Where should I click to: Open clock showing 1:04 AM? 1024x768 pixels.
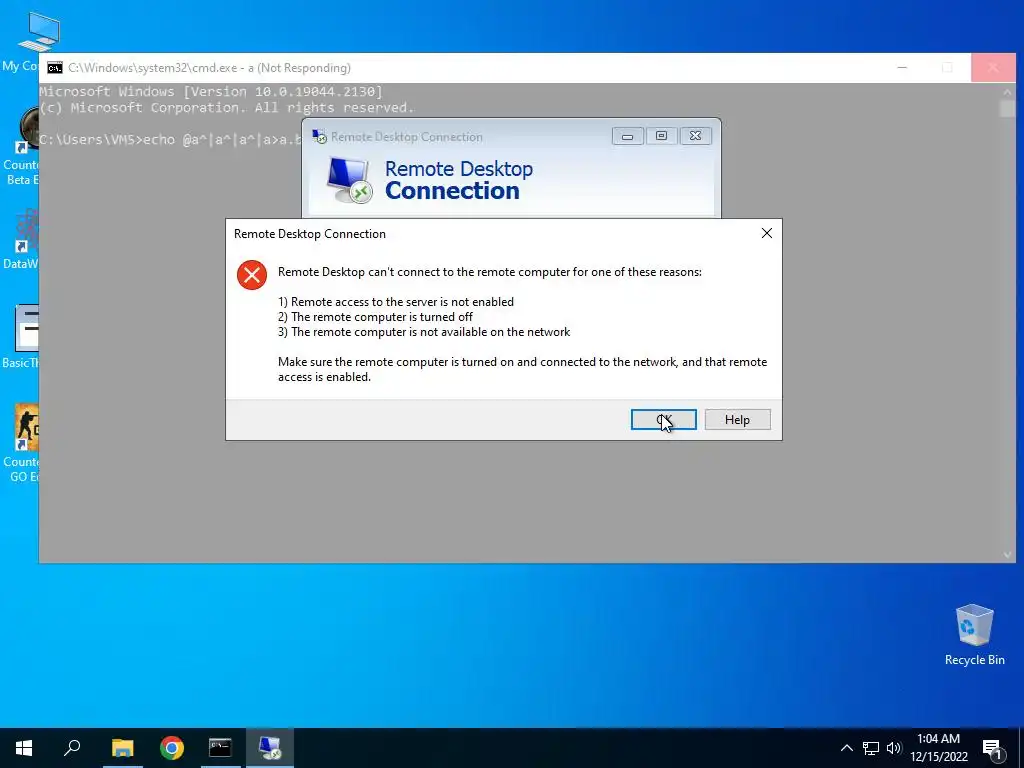click(938, 748)
